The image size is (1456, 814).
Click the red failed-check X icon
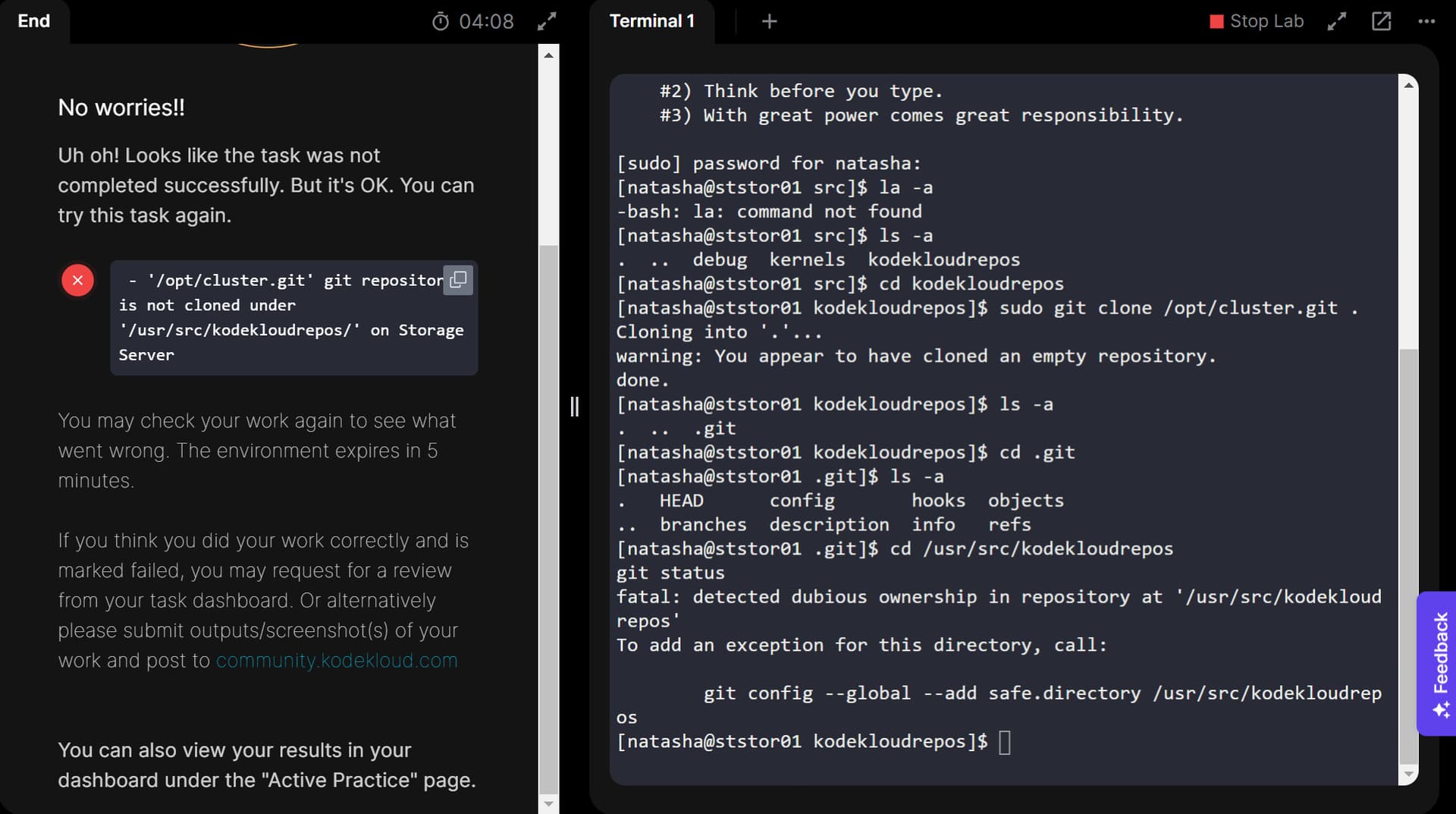(x=77, y=280)
